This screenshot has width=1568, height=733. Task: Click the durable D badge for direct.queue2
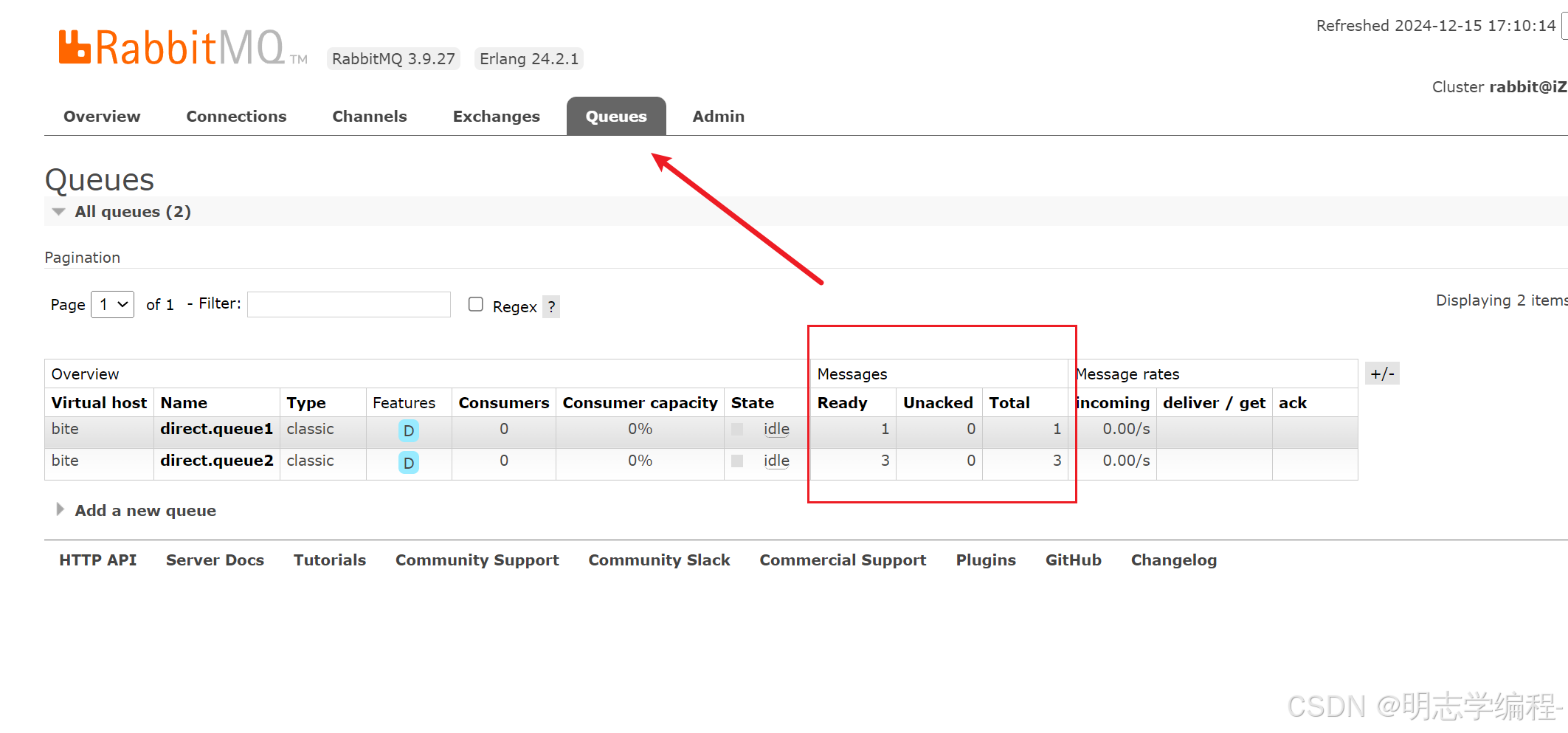point(408,462)
